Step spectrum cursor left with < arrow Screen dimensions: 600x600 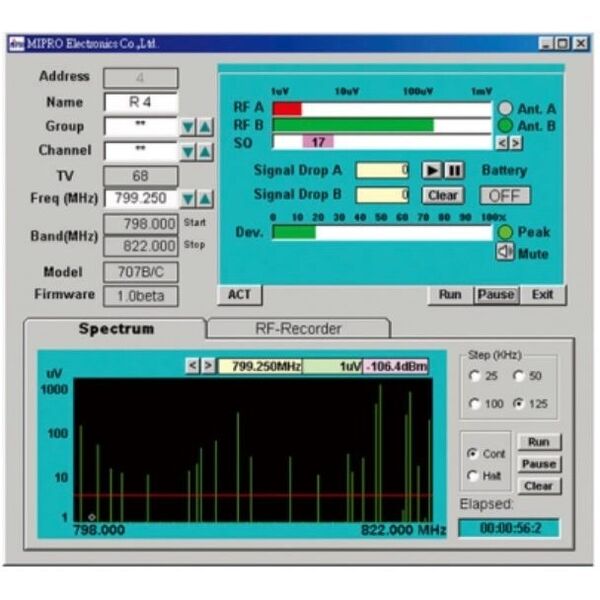click(193, 366)
